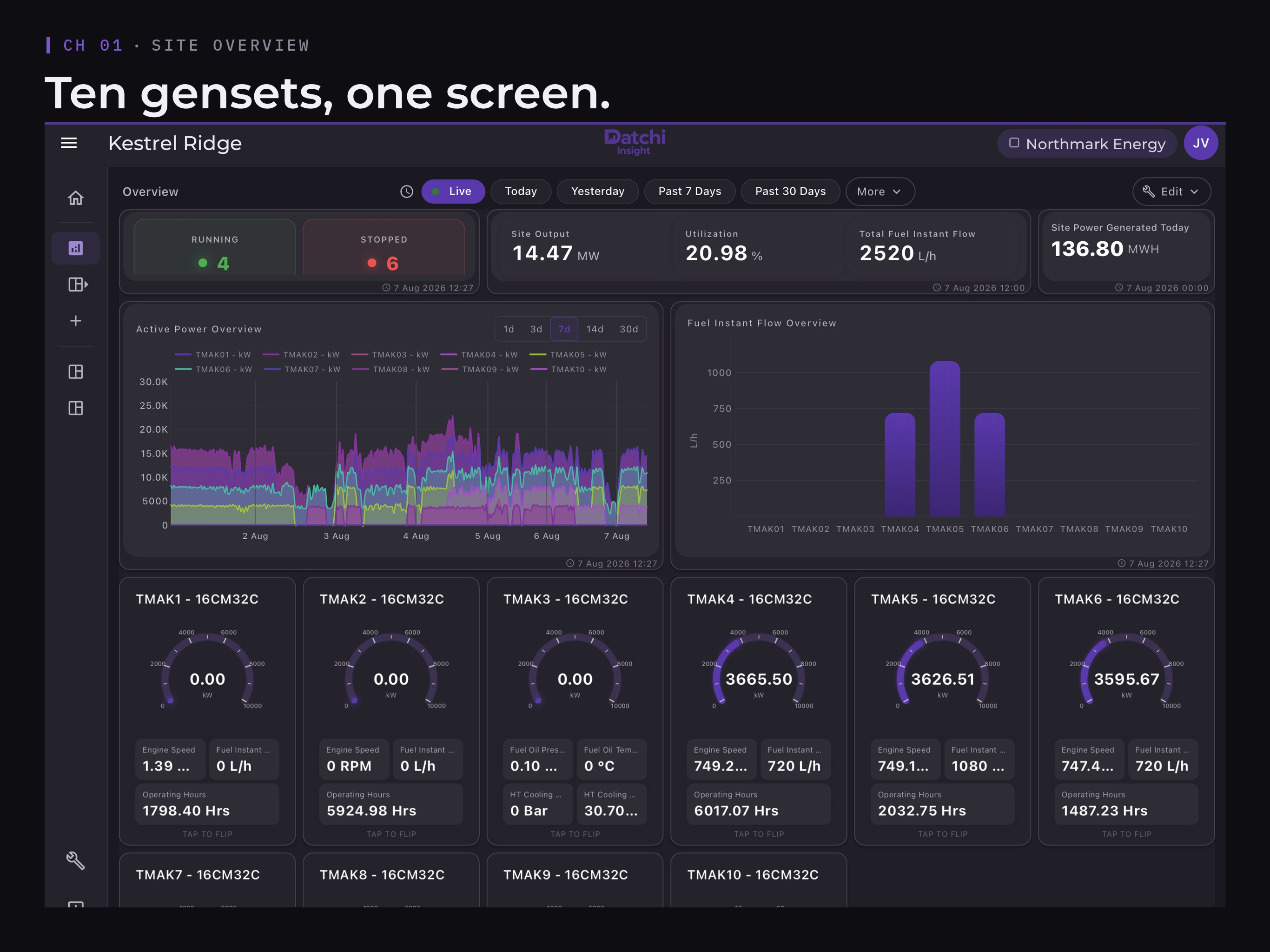This screenshot has width=1270, height=952.
Task: Select the dashboard chart sidebar icon
Action: point(76,248)
